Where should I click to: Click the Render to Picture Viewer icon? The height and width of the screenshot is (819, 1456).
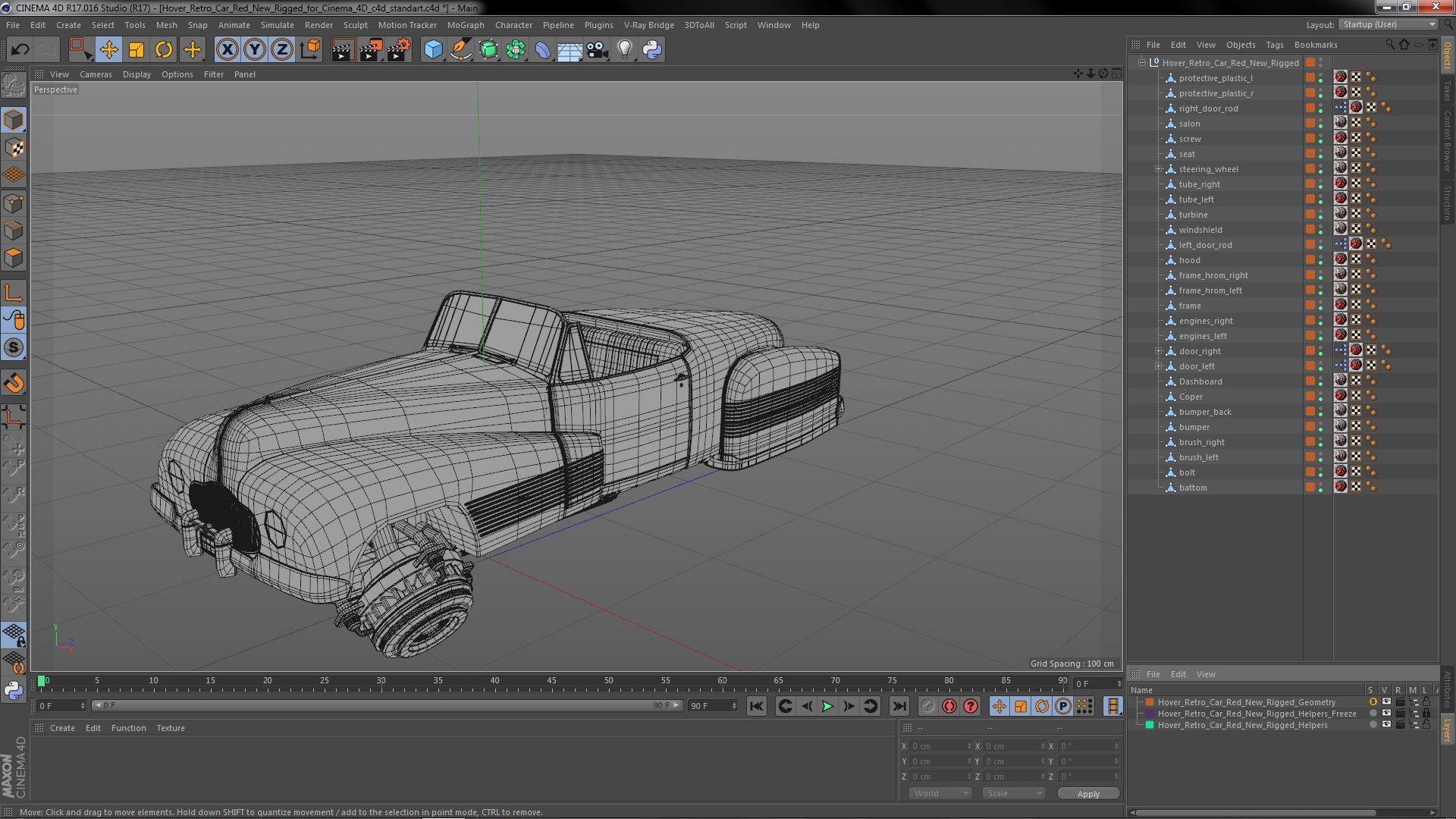tap(371, 50)
